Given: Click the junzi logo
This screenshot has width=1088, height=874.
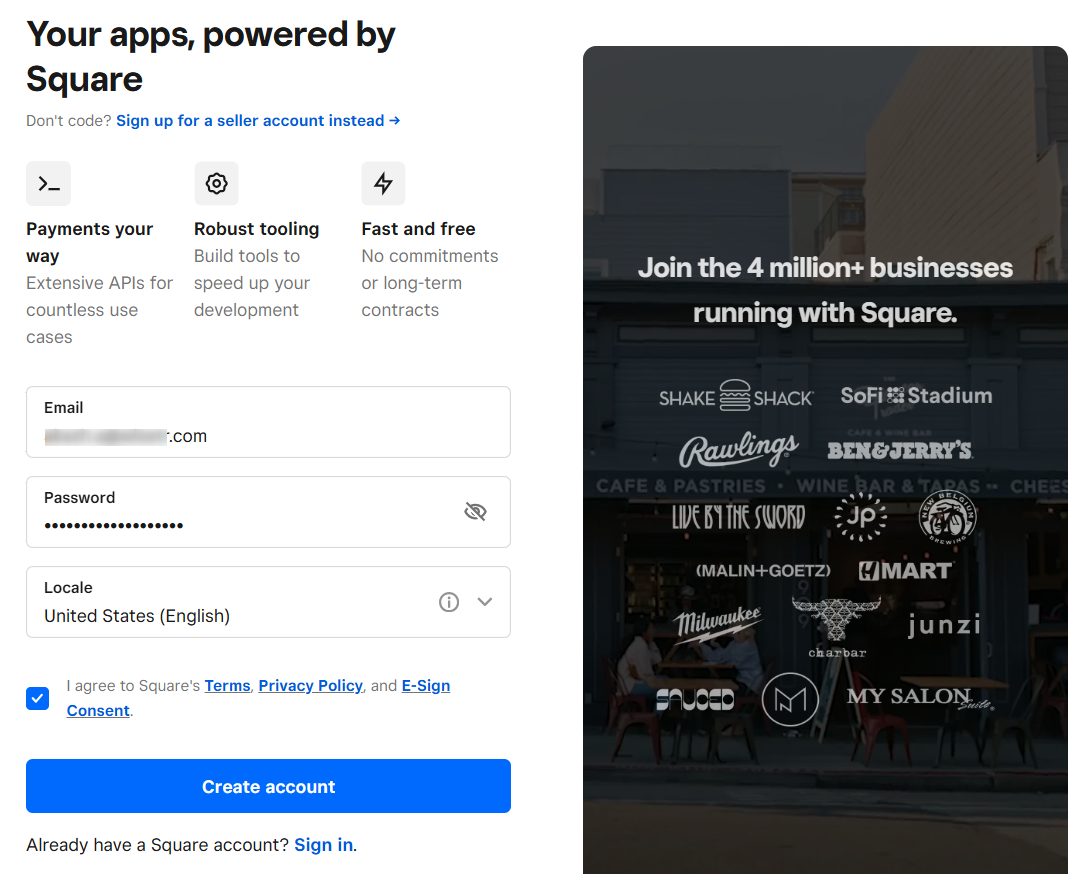Looking at the screenshot, I should click(x=944, y=624).
